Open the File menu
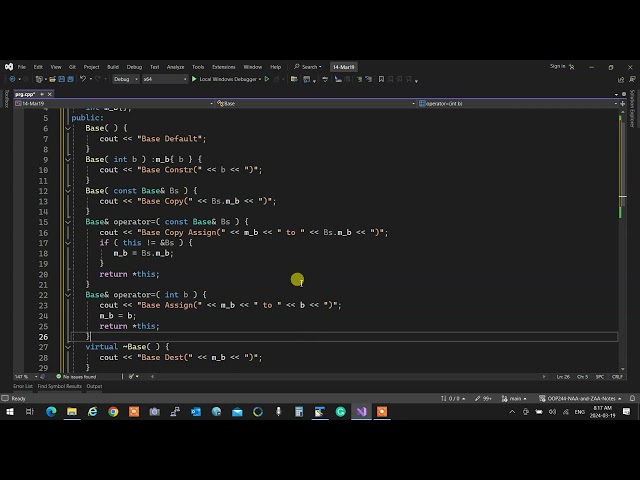 [22, 67]
